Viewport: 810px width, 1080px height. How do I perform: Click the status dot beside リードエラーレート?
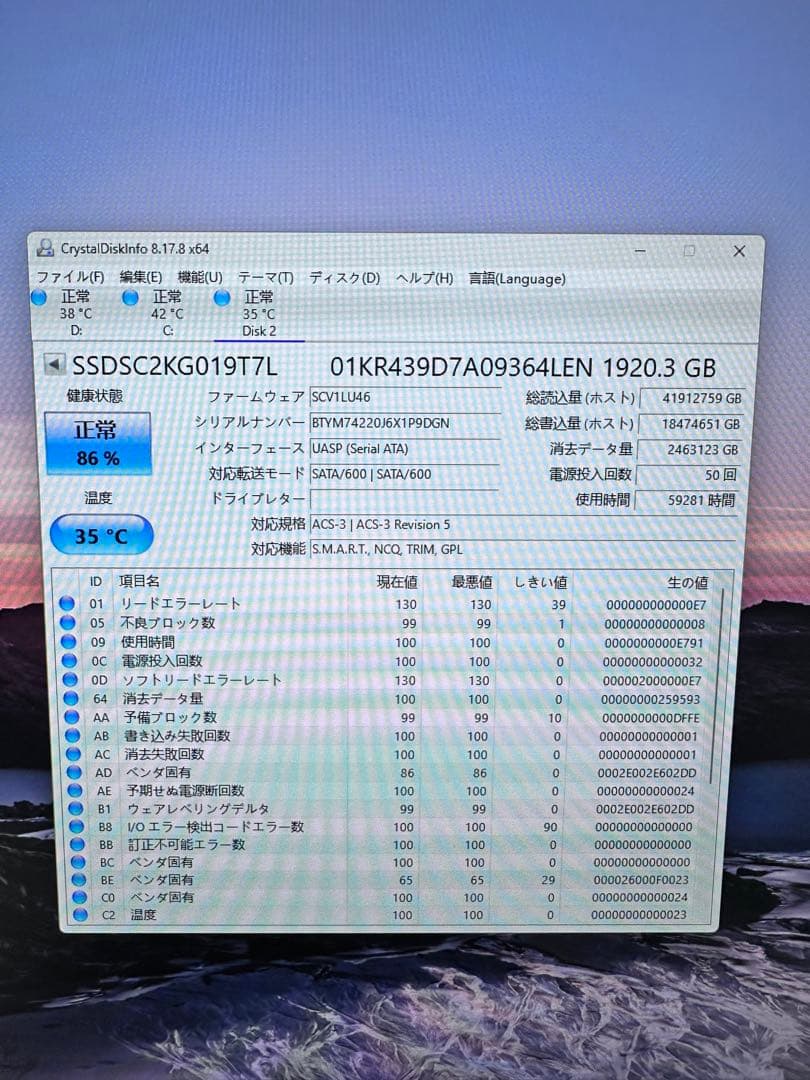[x=68, y=604]
